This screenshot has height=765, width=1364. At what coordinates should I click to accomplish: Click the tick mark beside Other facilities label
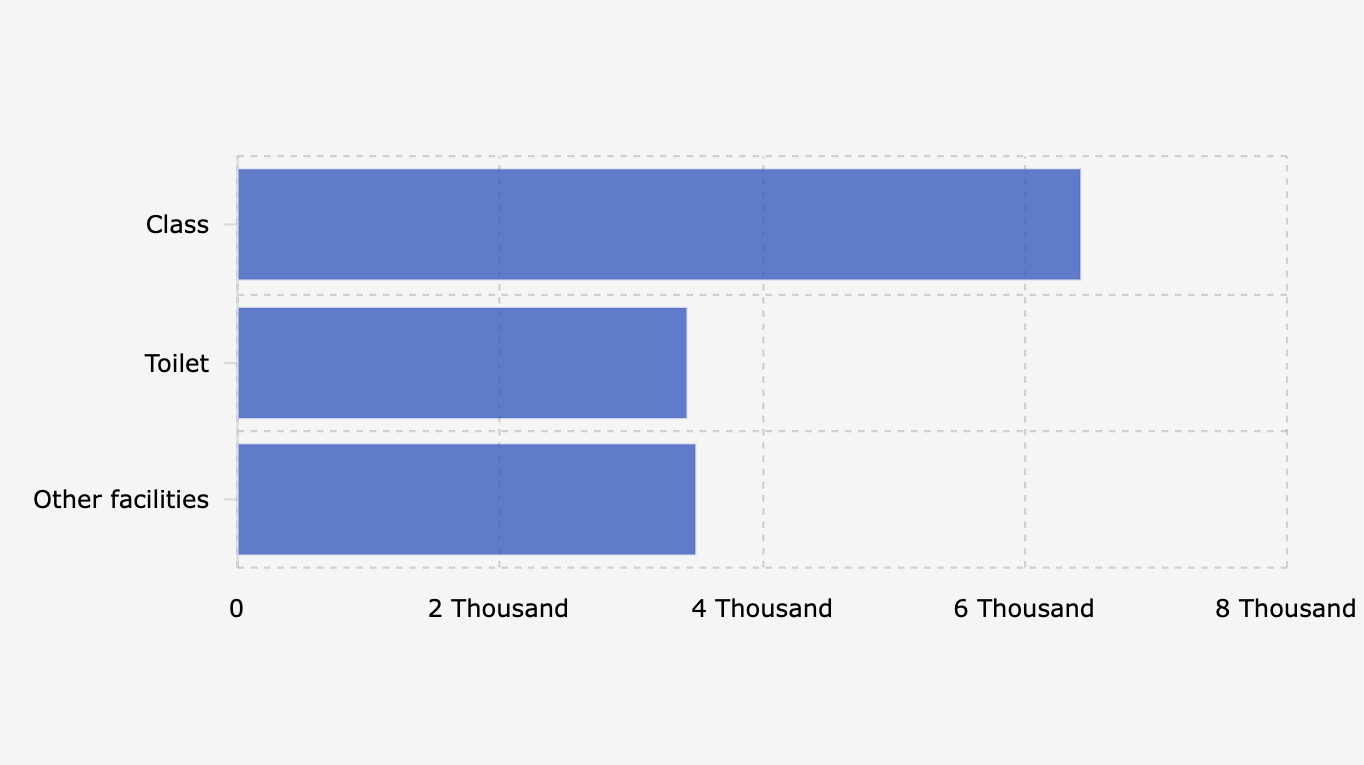pyautogui.click(x=230, y=499)
